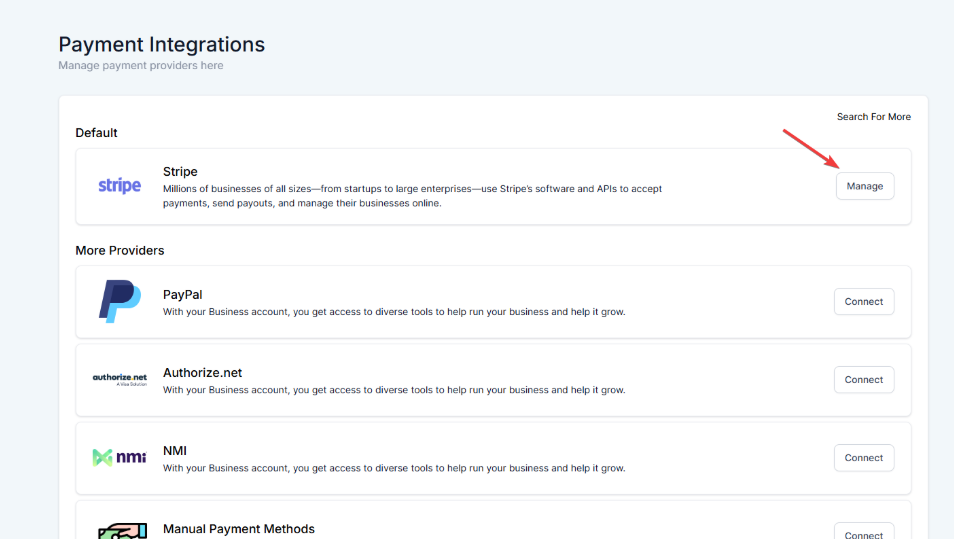The height and width of the screenshot is (539, 954).
Task: Click the More Providers section label
Action: click(x=119, y=250)
